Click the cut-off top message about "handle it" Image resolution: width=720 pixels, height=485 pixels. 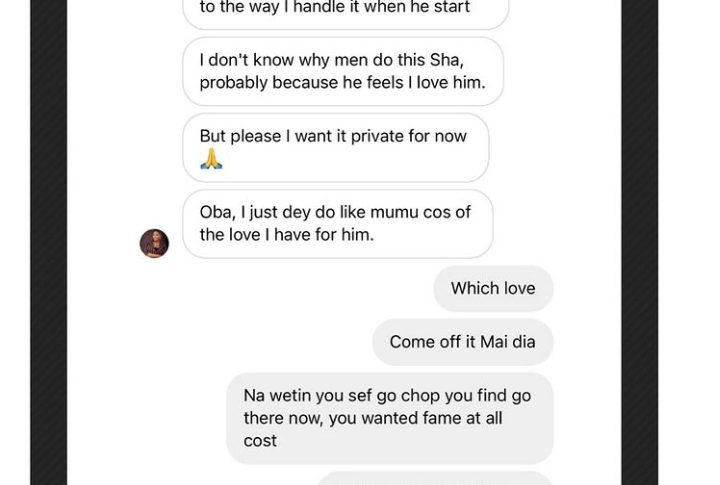coord(345,10)
